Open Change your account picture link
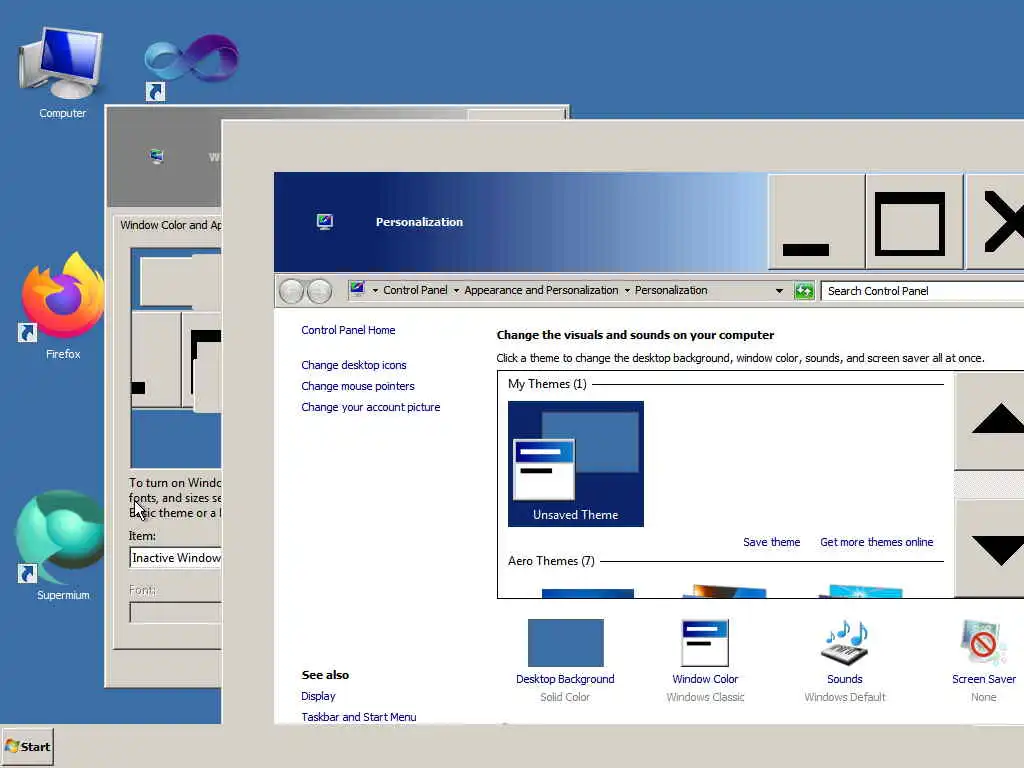The image size is (1024, 768). pos(370,407)
